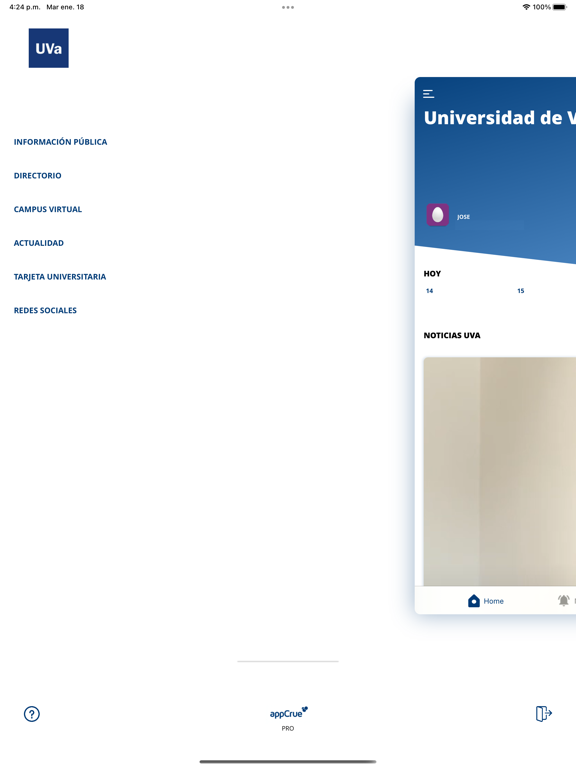The image size is (576, 768).
Task: Open Tarjeta Universitaria
Action: click(60, 277)
